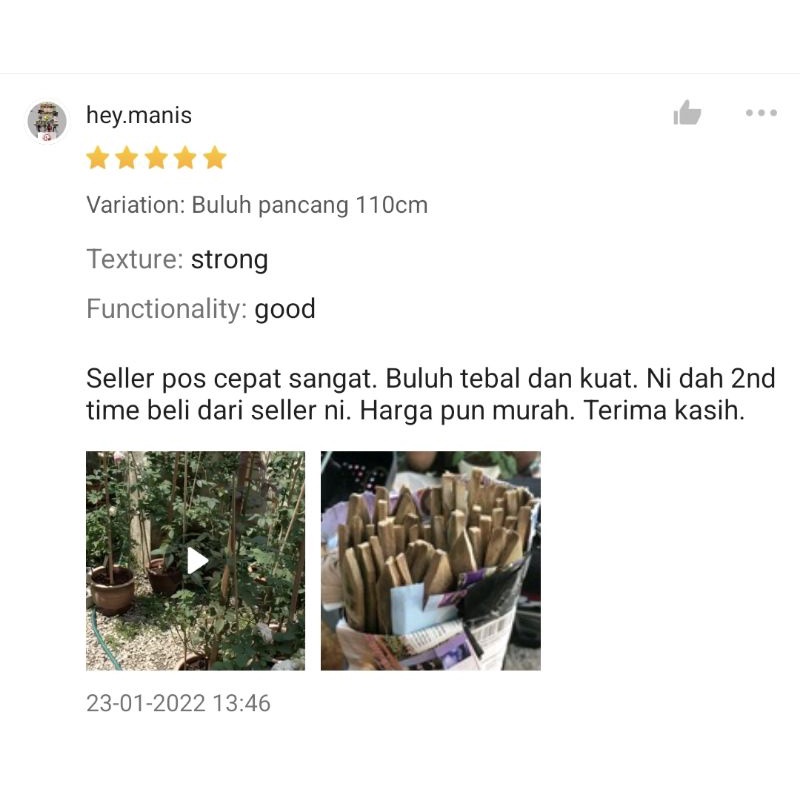Click the third rating star
The width and height of the screenshot is (800, 800).
pos(156,157)
